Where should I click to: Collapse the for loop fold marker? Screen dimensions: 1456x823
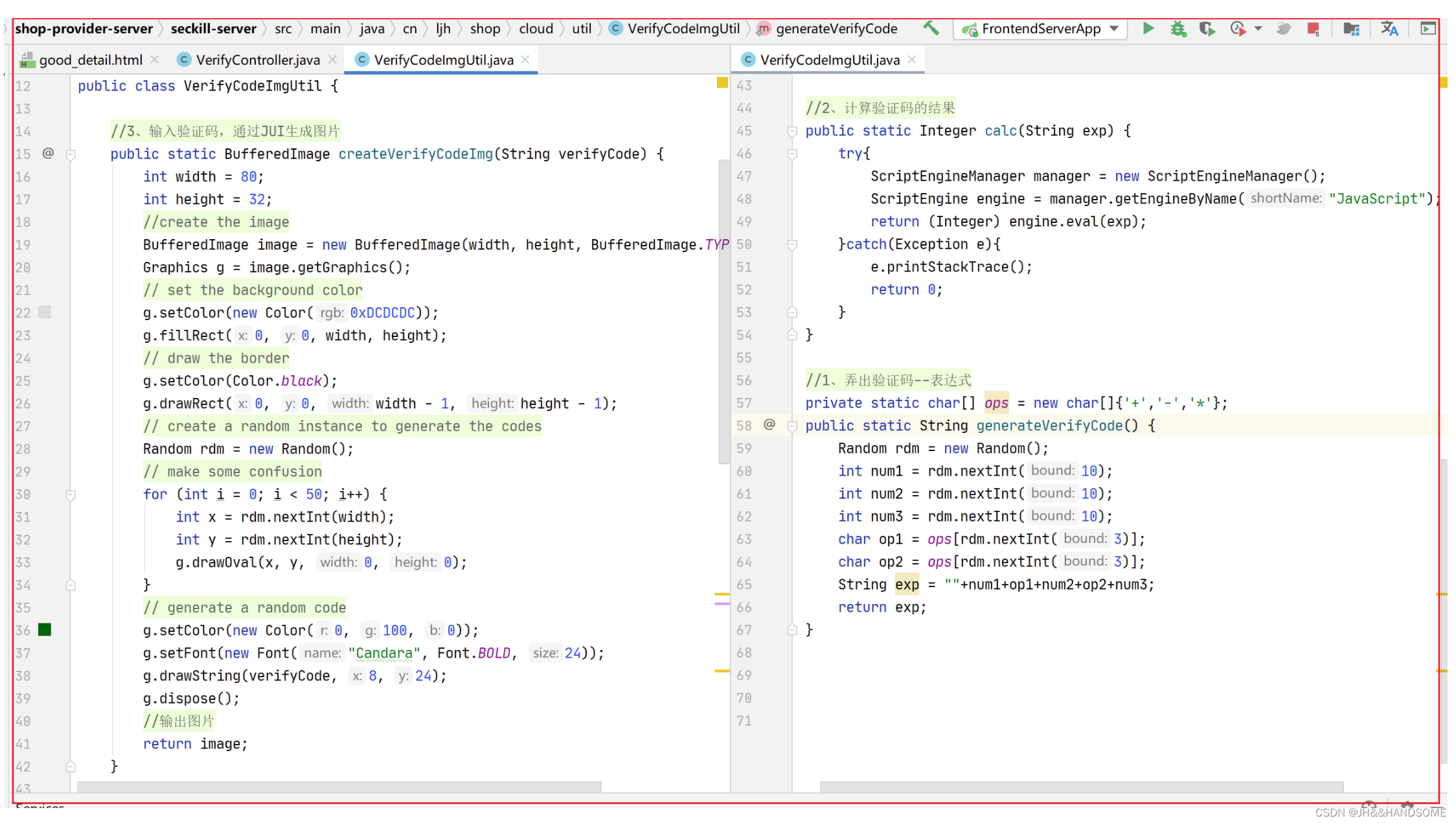(x=71, y=494)
